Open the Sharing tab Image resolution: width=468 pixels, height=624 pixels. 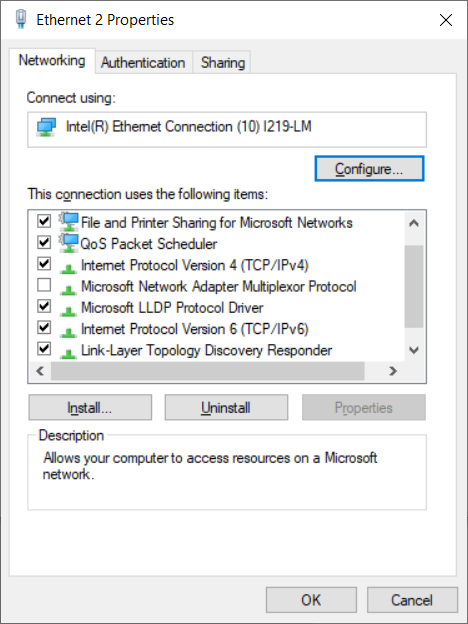(222, 62)
